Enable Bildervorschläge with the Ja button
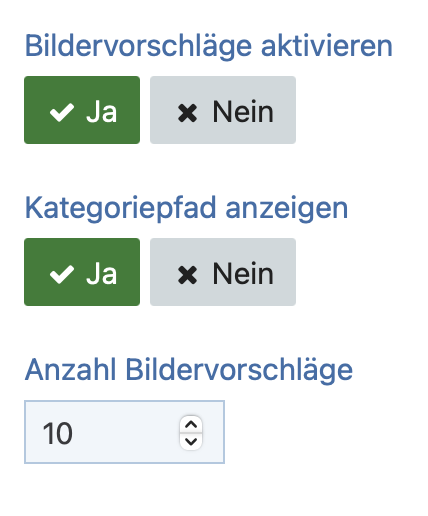This screenshot has width=428, height=516. pos(82,110)
